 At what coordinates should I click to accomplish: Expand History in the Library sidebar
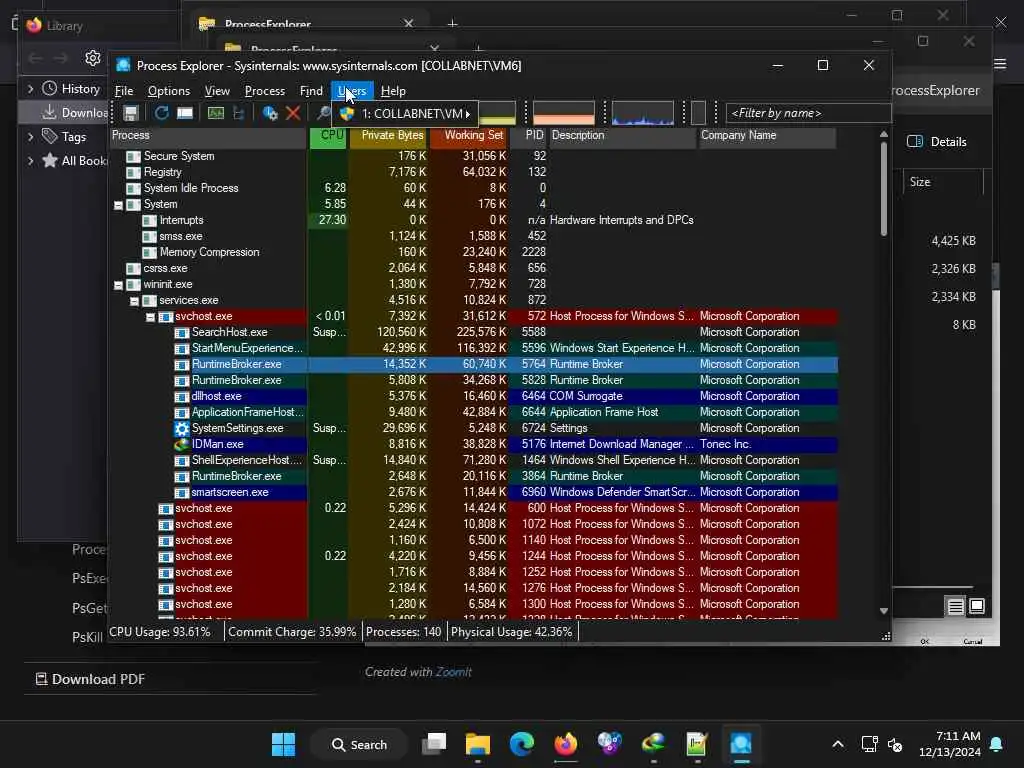(30, 88)
